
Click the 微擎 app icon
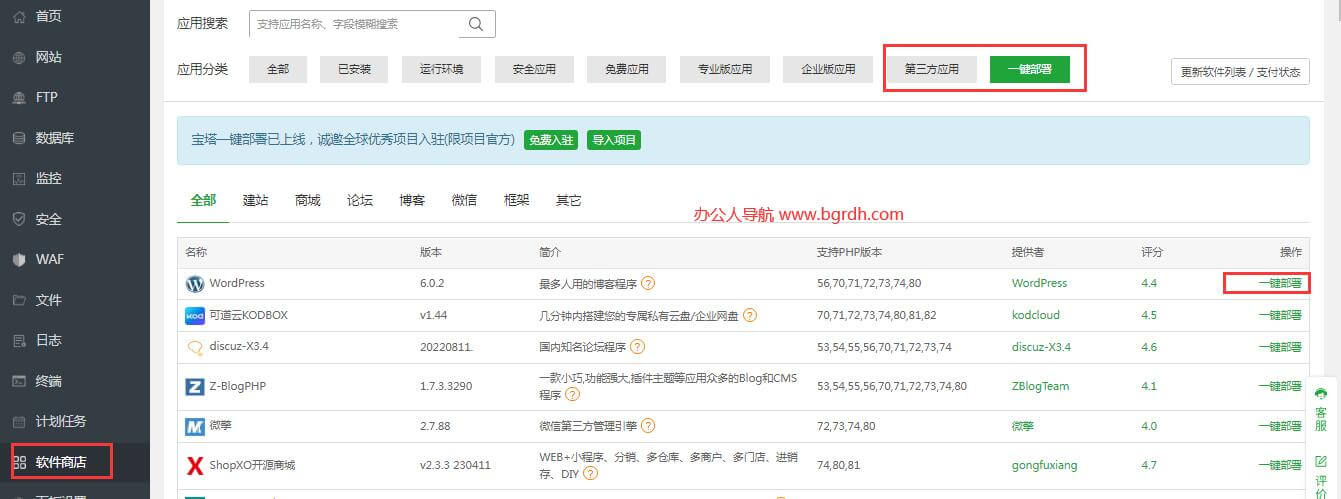pos(195,426)
